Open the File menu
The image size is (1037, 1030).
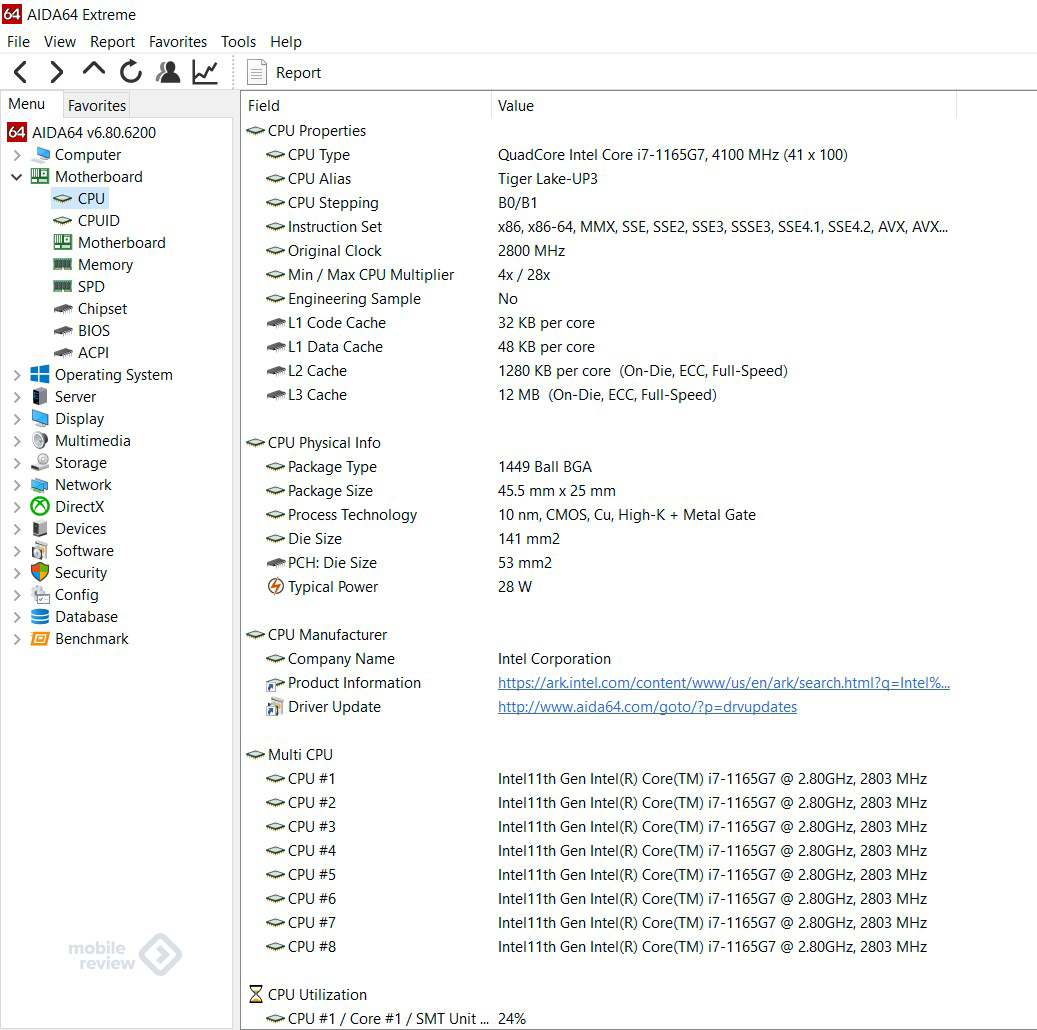tap(19, 42)
